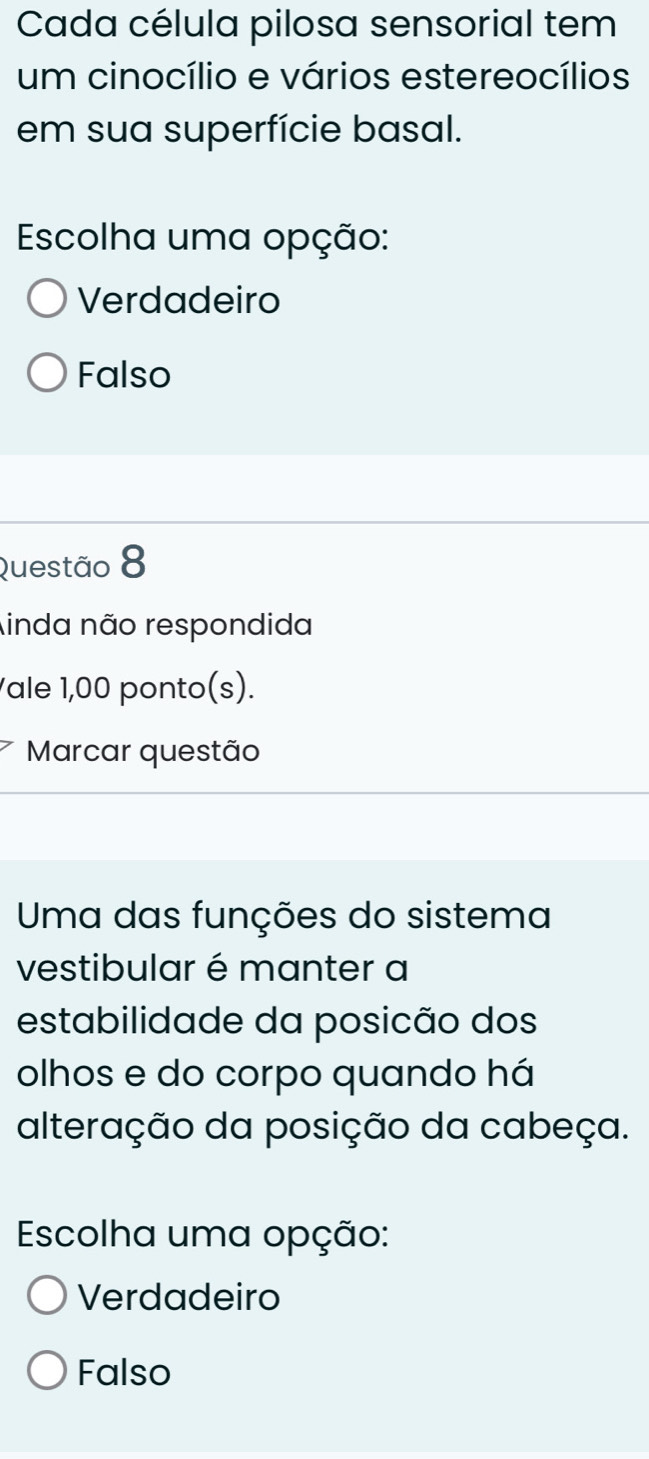Click the 'Cada célula pilosa sensorial tem' line
This screenshot has height=1459, width=649.
coord(316,24)
